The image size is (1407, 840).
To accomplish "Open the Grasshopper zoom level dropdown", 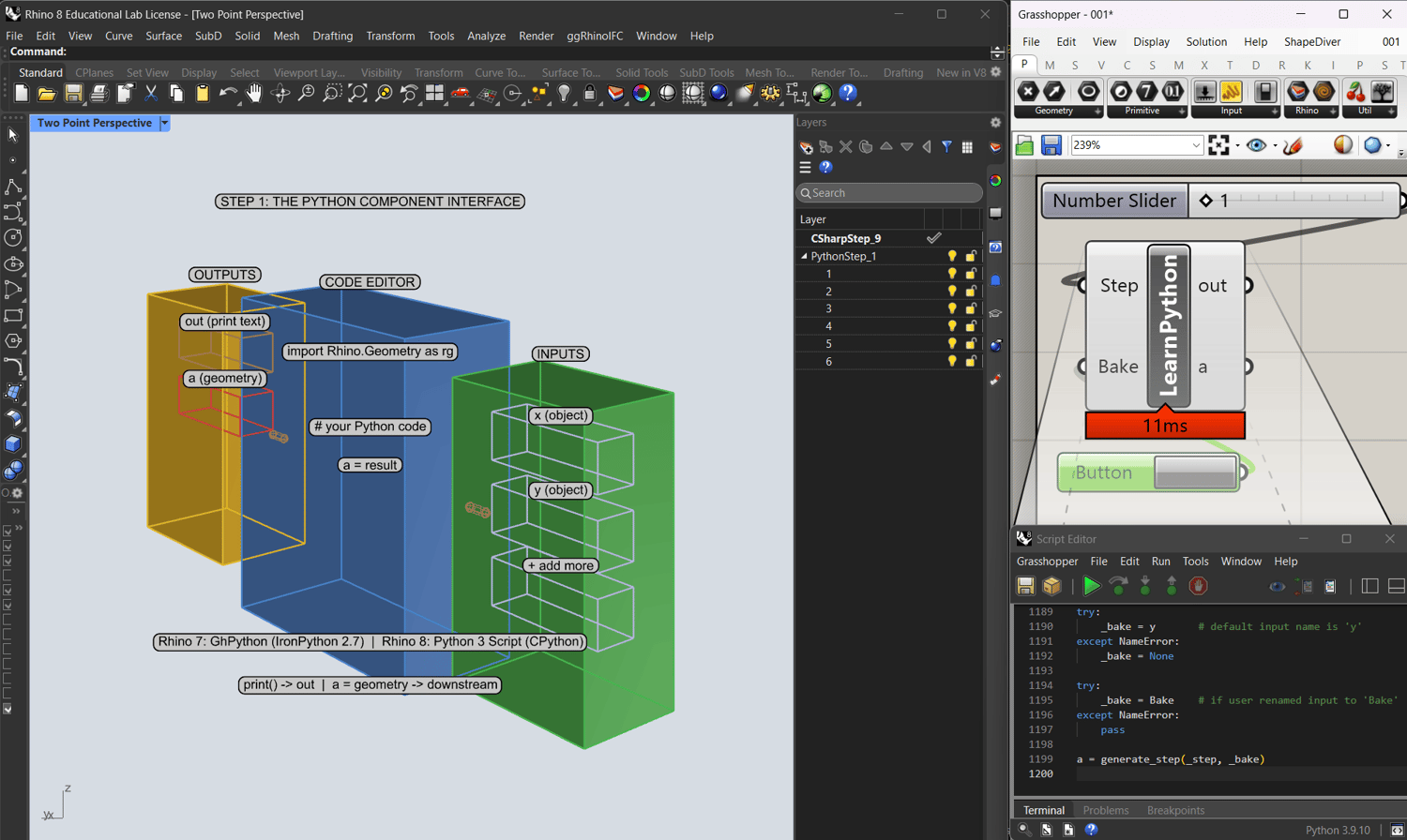I will coord(1196,145).
